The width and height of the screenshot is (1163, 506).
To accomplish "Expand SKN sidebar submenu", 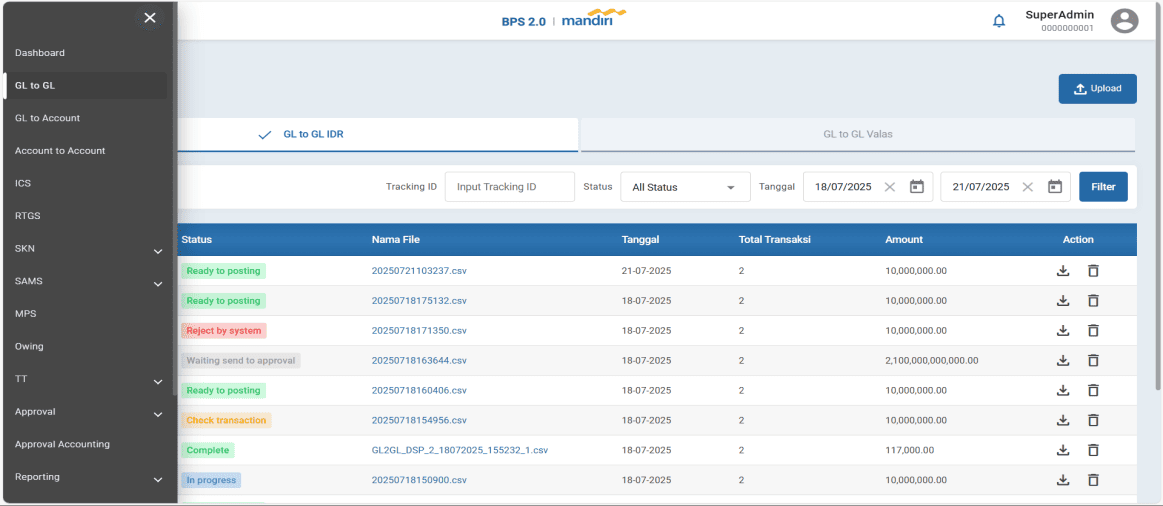I will point(158,252).
